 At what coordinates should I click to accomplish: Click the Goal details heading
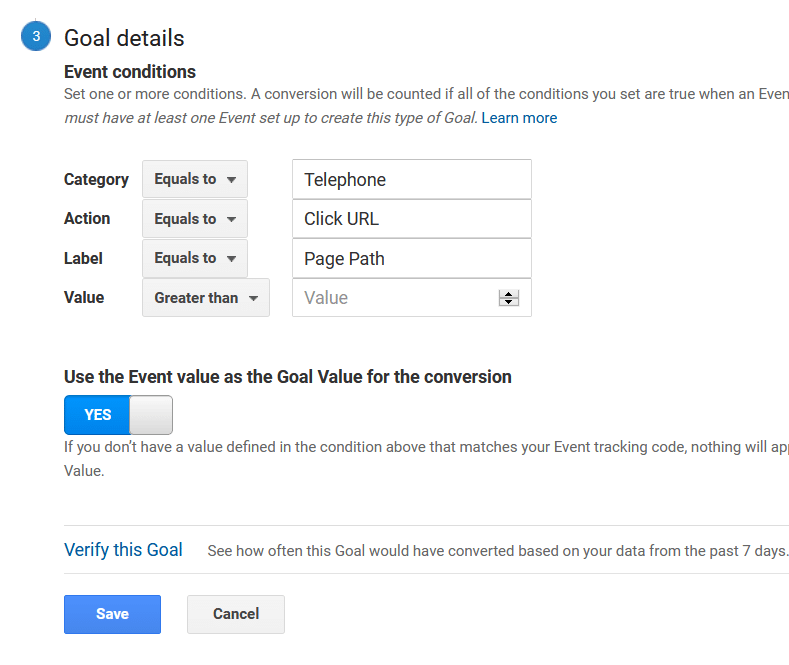pos(124,38)
